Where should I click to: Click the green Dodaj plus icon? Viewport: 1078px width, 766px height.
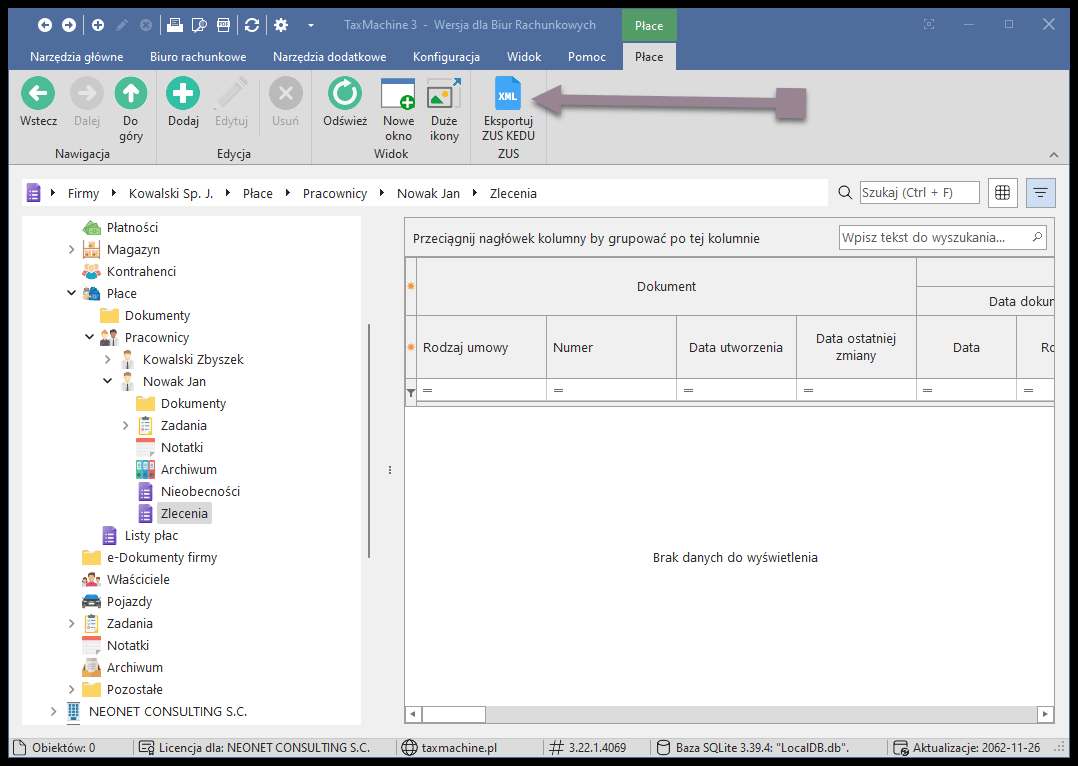183,94
